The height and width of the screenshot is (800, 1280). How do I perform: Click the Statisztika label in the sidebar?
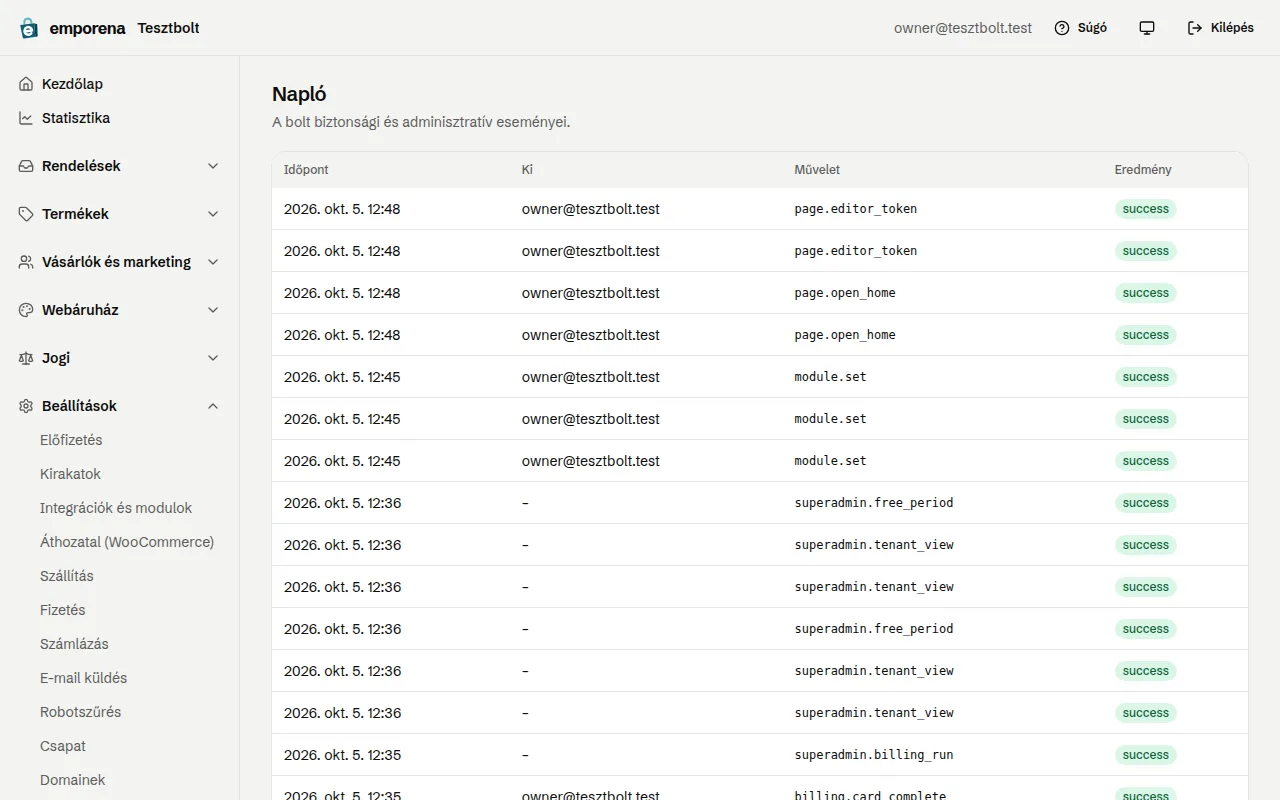pos(76,118)
